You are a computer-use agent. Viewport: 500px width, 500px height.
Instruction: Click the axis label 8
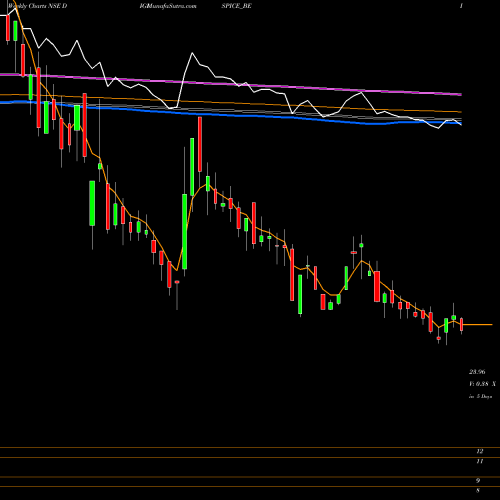coord(478,491)
